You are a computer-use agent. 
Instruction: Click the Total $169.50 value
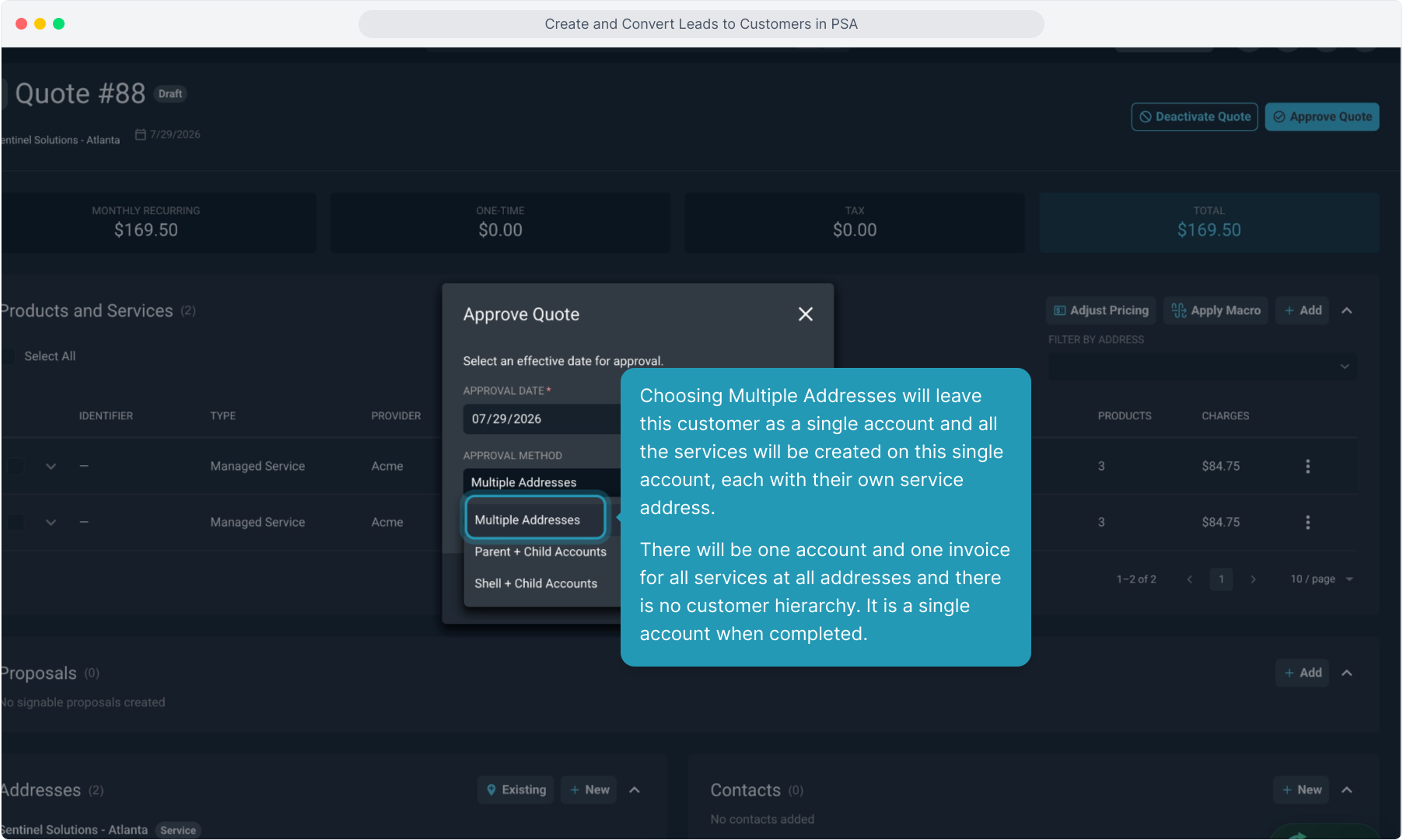click(x=1209, y=230)
